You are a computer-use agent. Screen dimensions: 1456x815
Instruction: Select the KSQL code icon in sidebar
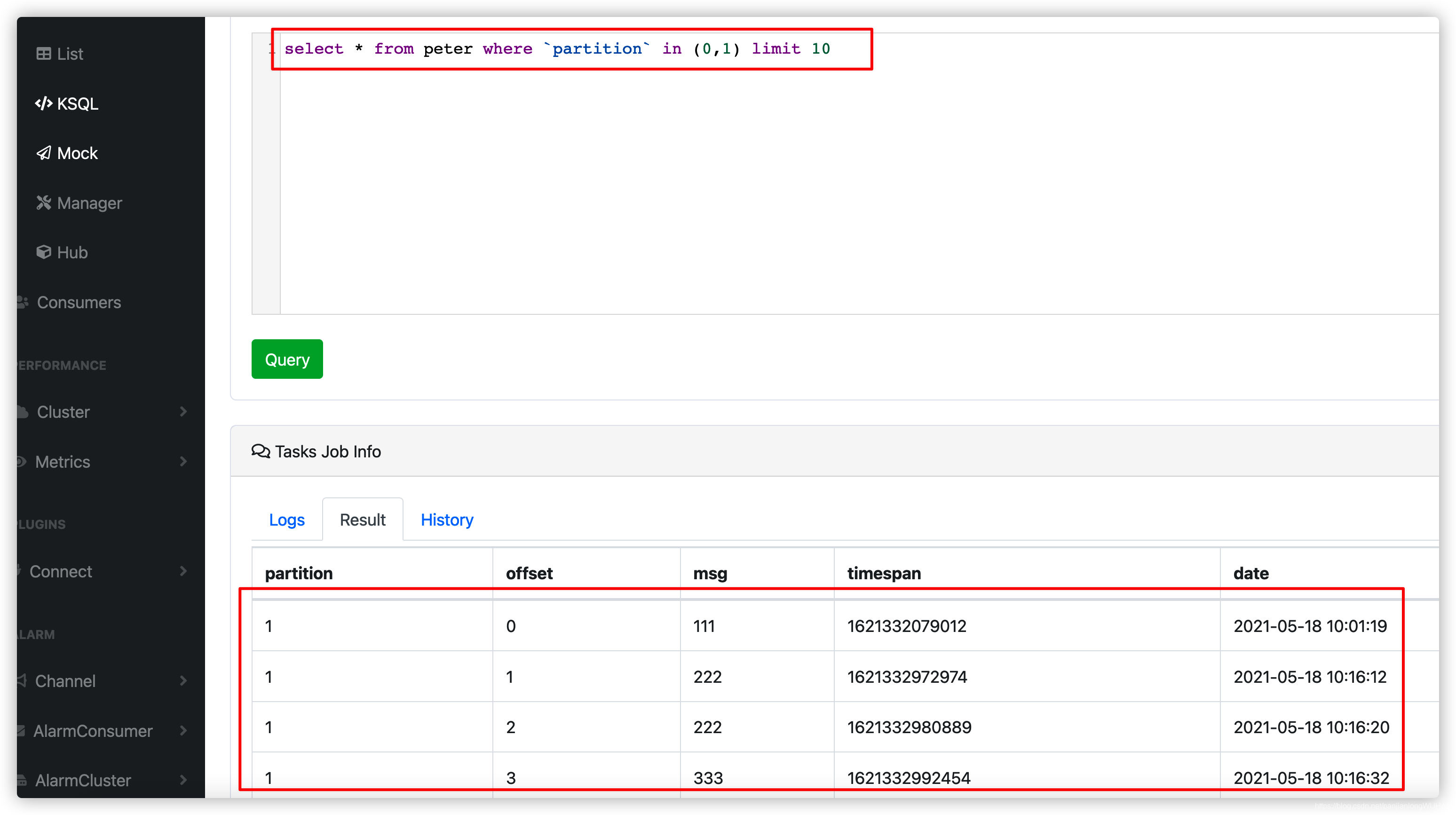point(44,104)
